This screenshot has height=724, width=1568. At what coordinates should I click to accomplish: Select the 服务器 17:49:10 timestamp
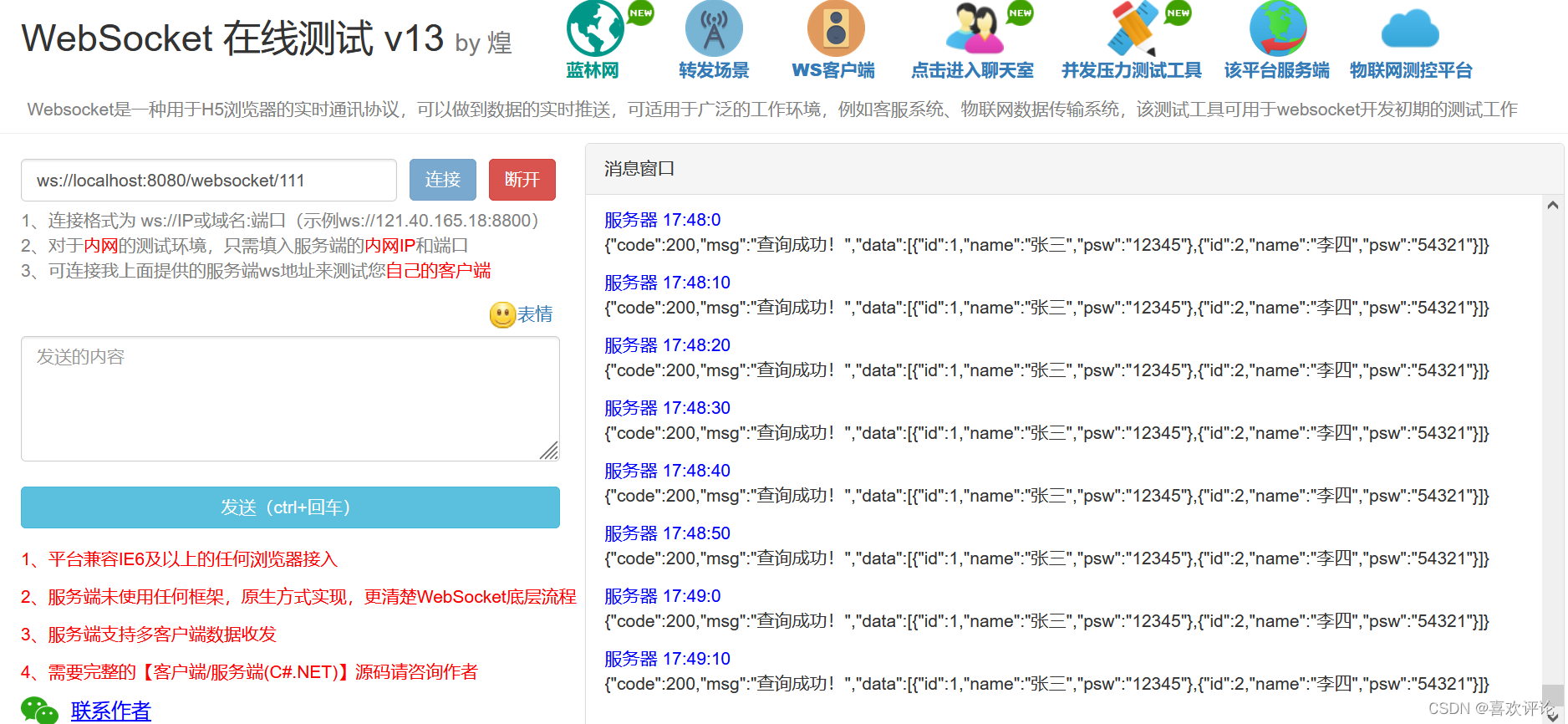pyautogui.click(x=667, y=659)
